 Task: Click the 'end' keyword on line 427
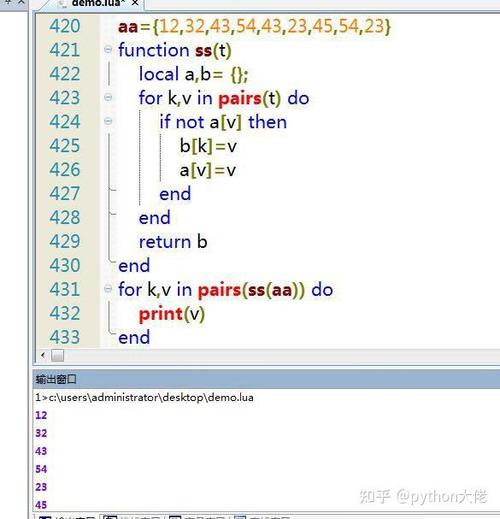point(175,194)
